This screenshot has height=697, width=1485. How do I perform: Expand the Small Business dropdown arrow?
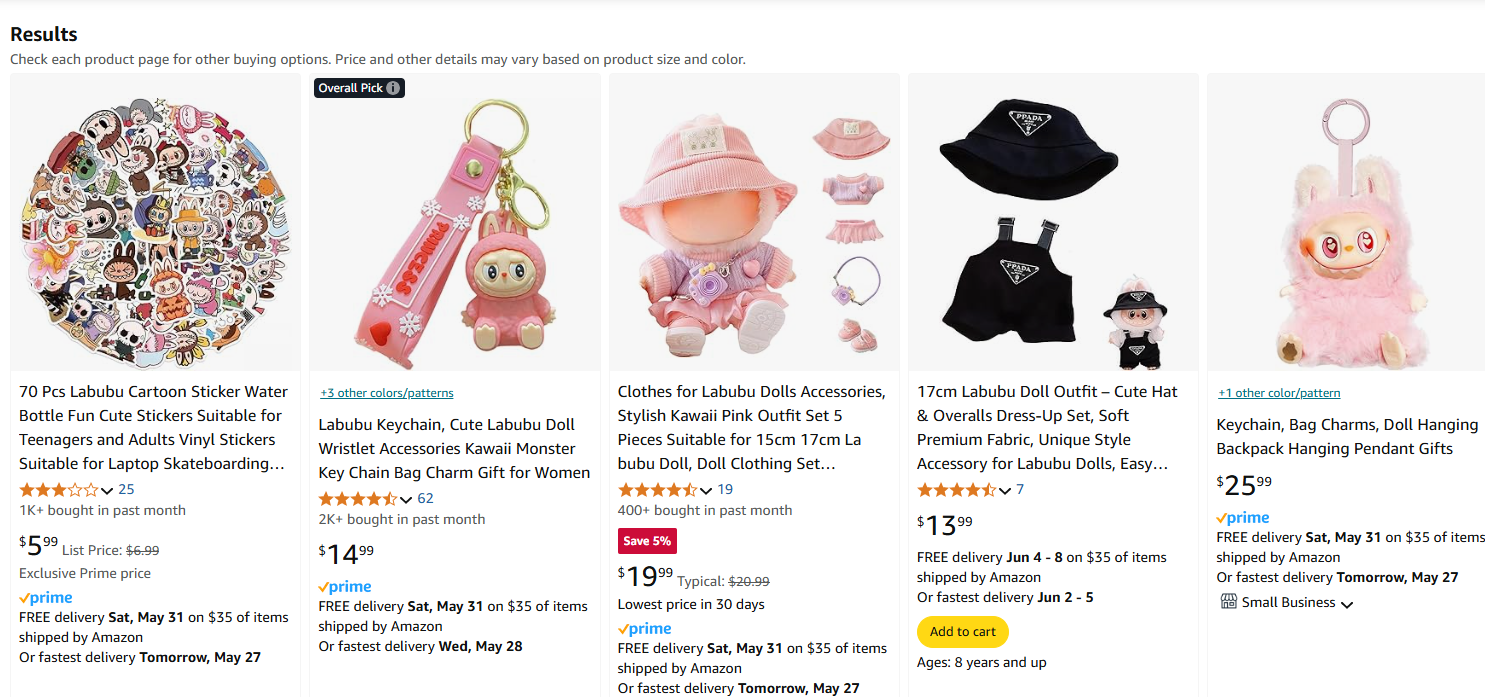pyautogui.click(x=1347, y=604)
